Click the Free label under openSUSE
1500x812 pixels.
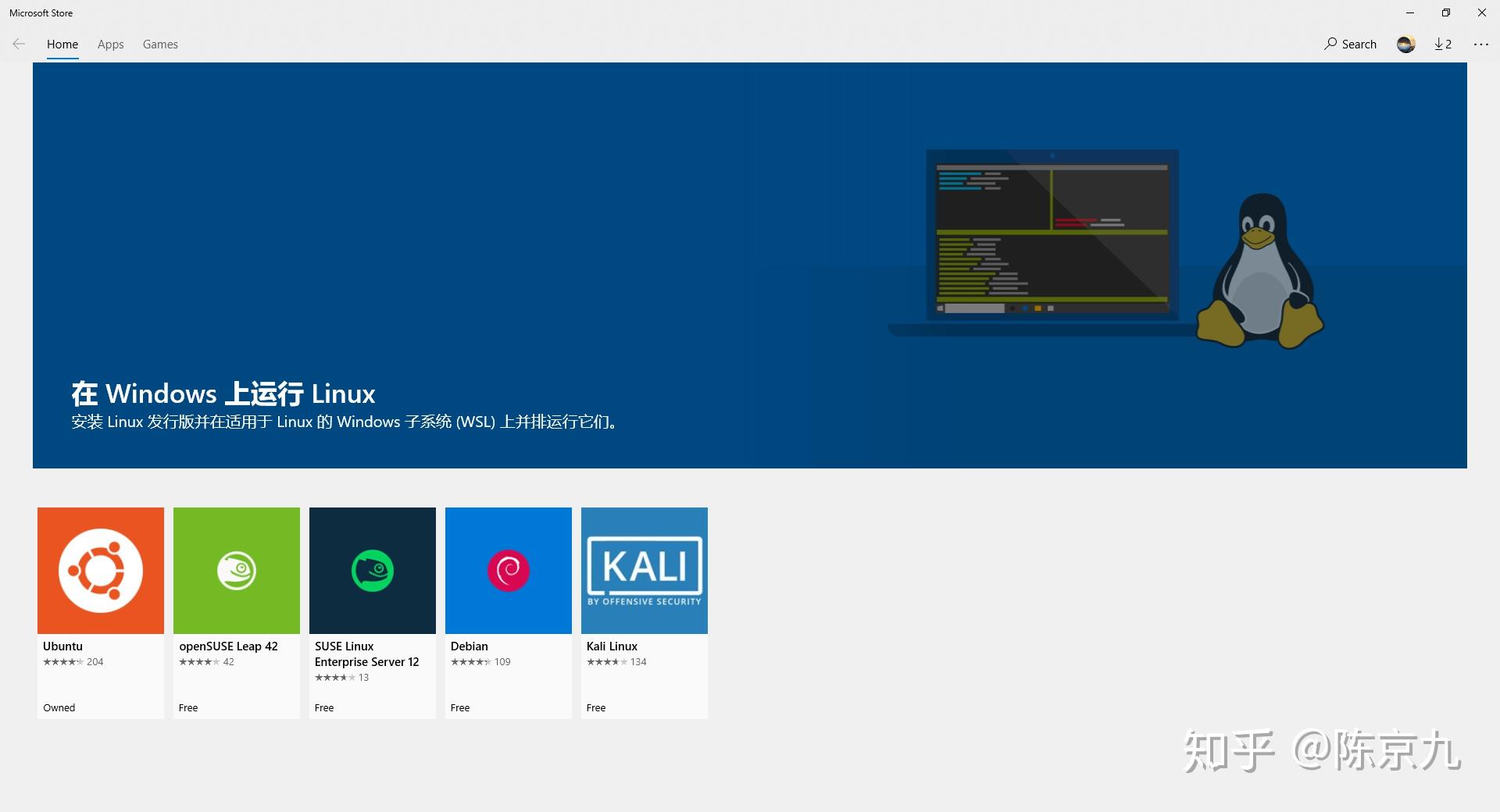188,708
